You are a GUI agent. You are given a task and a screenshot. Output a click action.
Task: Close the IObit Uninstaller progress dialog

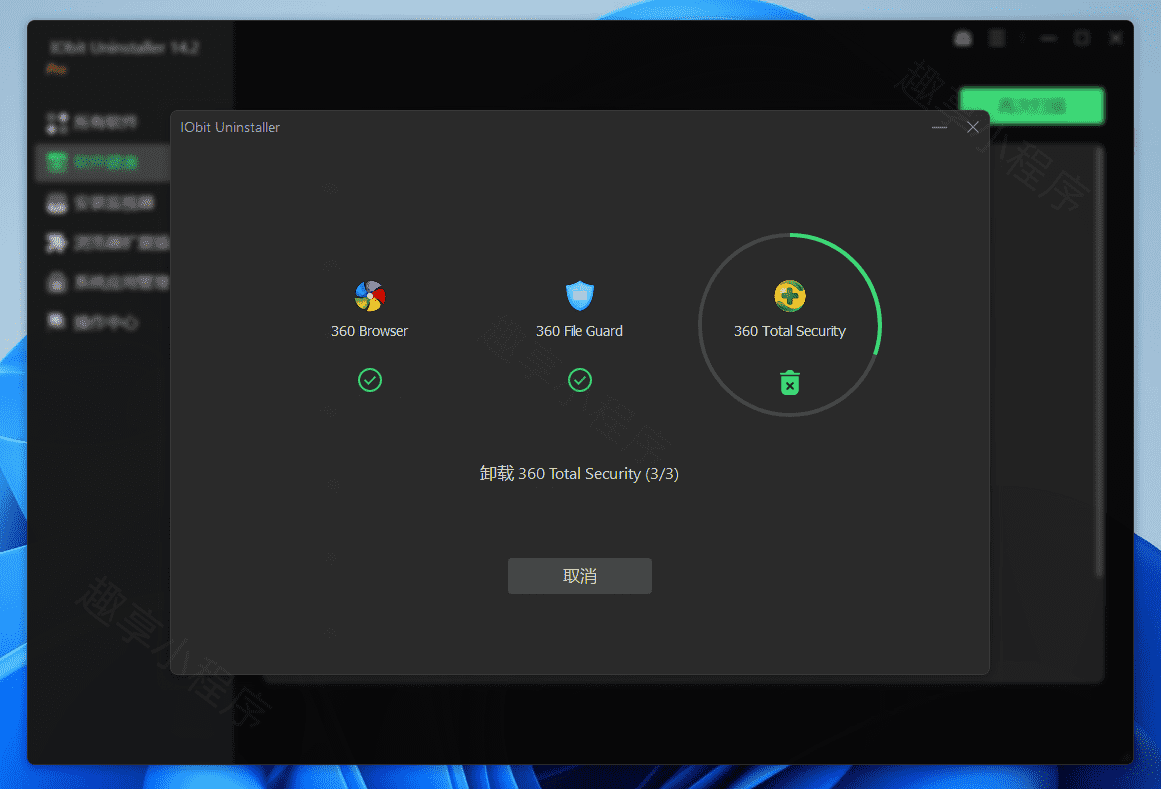pos(973,127)
